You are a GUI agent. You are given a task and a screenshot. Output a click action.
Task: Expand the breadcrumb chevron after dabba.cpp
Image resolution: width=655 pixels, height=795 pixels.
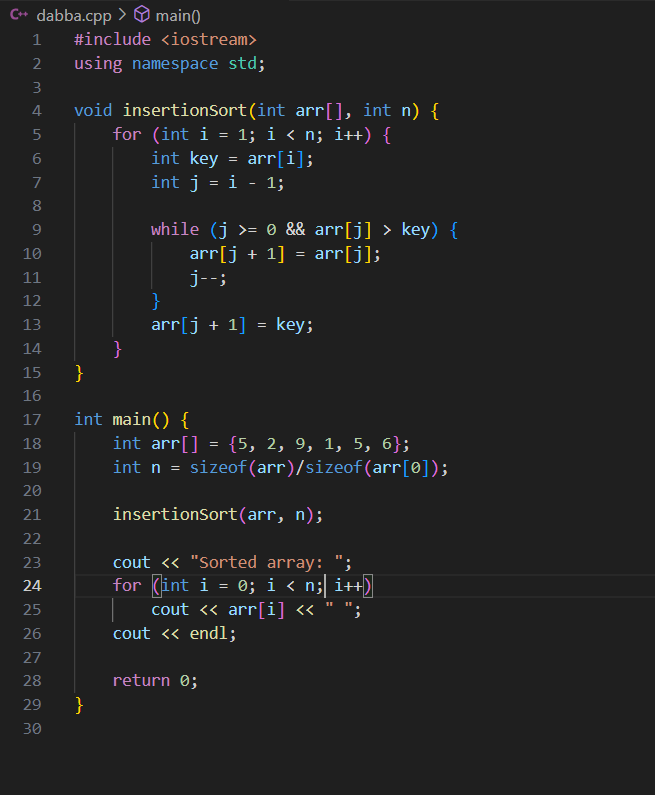(x=122, y=15)
